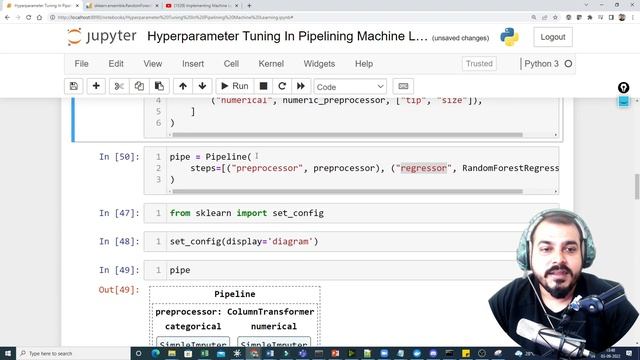Expand the categorical branch label

(x=193, y=327)
